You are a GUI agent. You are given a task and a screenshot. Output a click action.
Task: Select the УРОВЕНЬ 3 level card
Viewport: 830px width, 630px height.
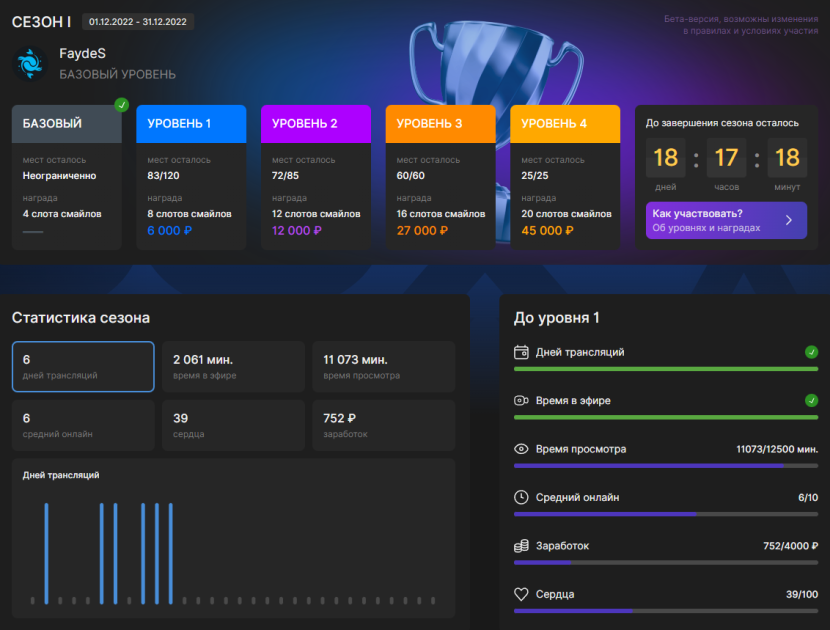(440, 177)
